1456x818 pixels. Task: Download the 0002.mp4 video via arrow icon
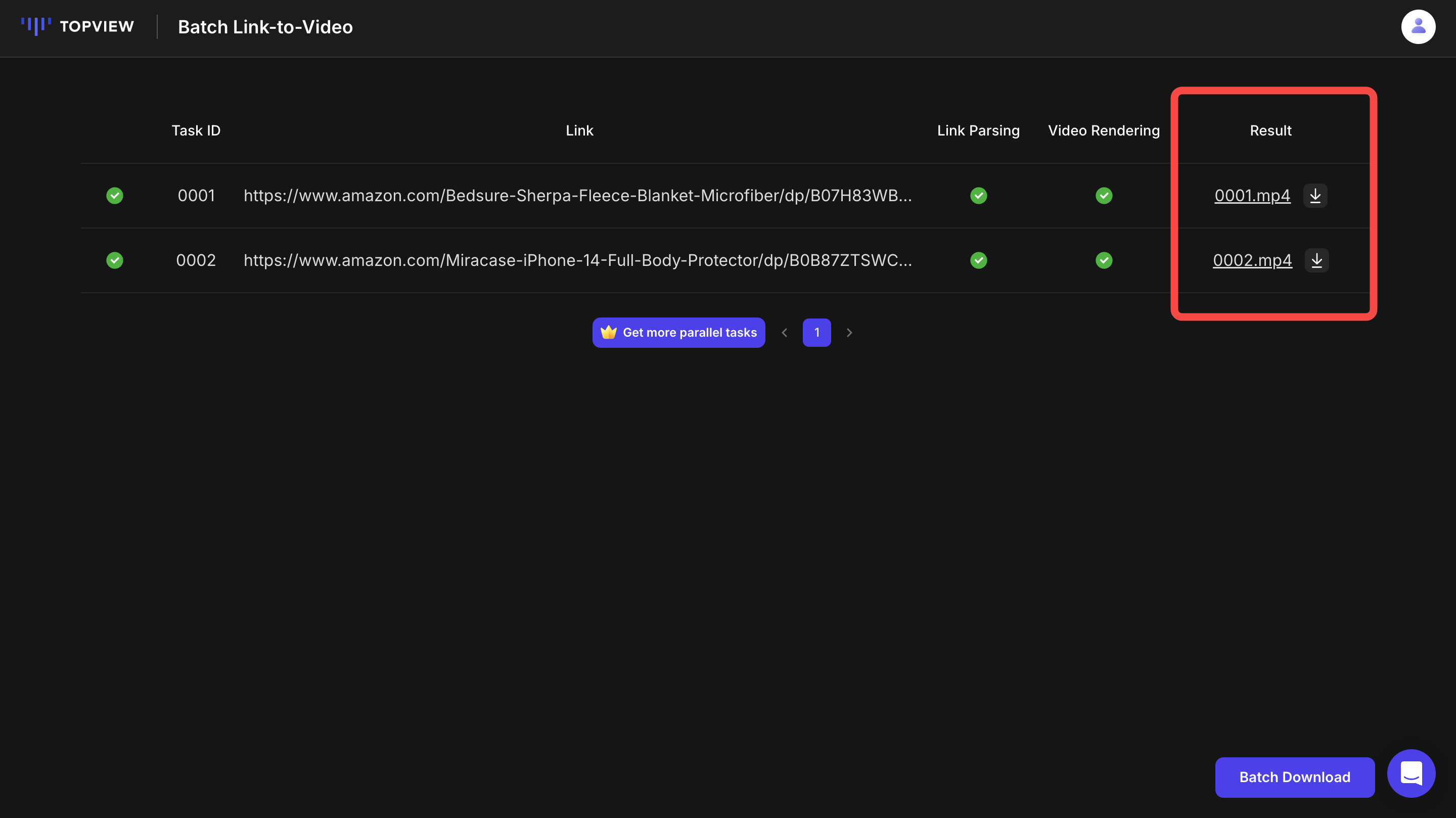click(1316, 260)
